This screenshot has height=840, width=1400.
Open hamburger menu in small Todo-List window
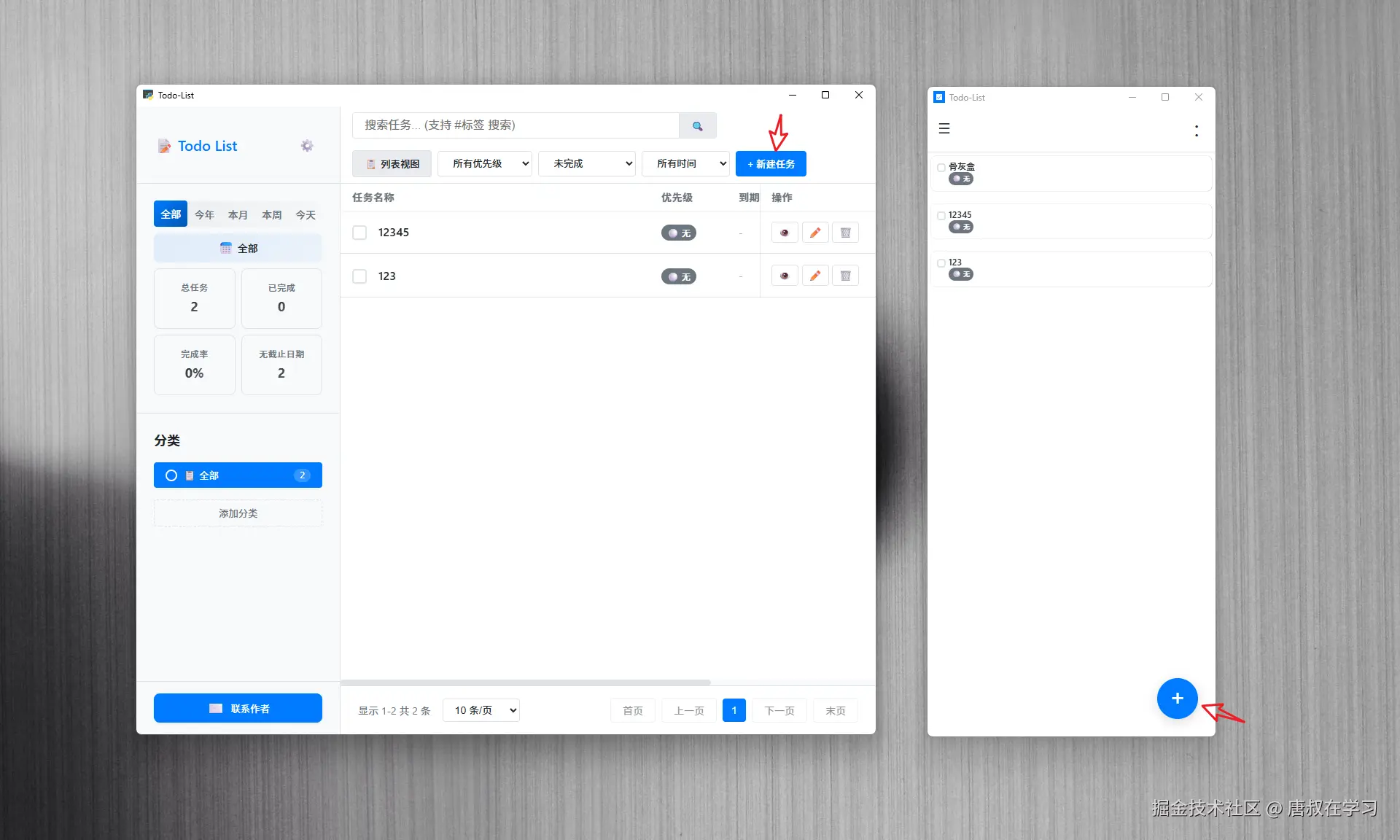(944, 128)
